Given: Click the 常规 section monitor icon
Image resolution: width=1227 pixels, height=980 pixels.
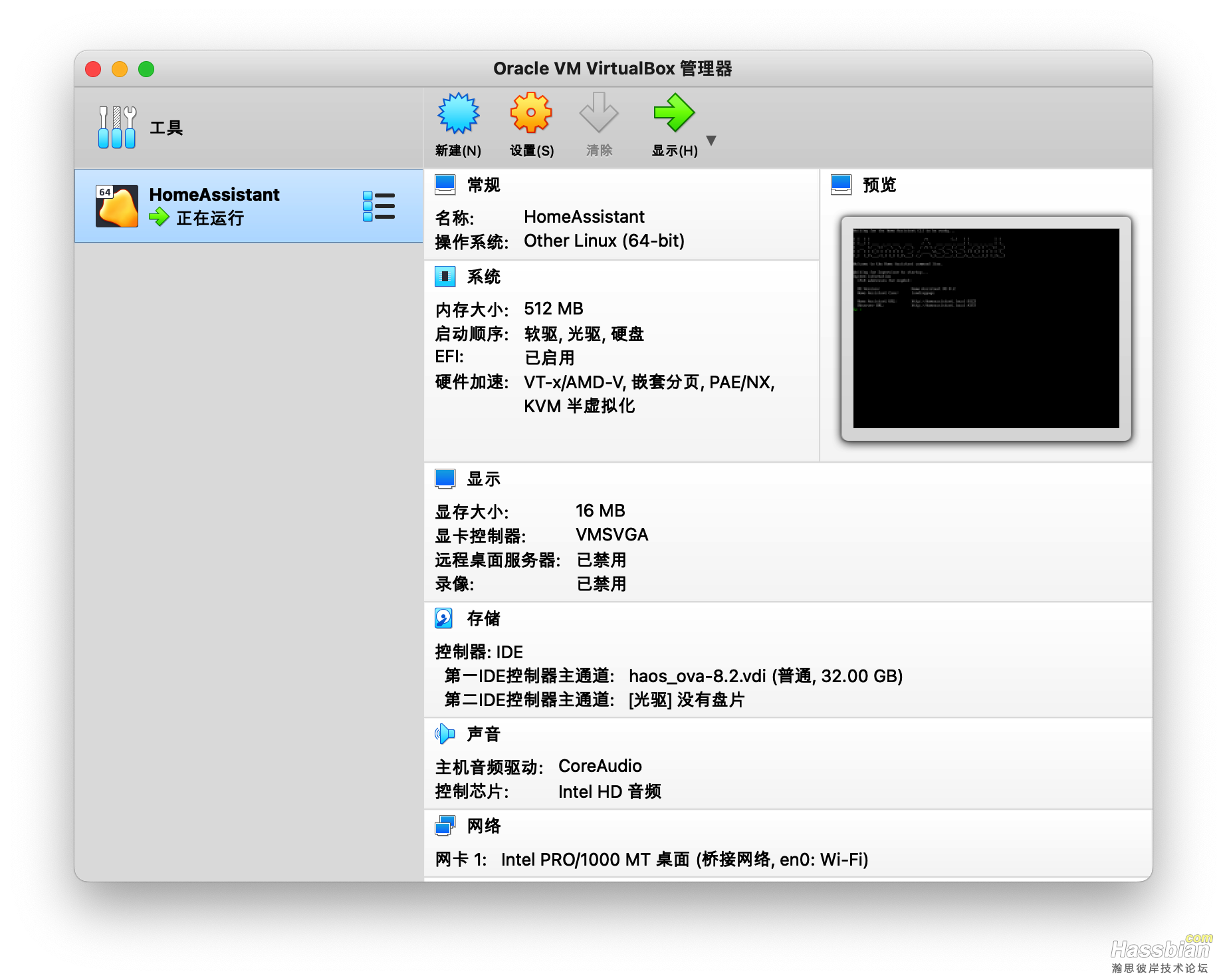Looking at the screenshot, I should [x=445, y=184].
